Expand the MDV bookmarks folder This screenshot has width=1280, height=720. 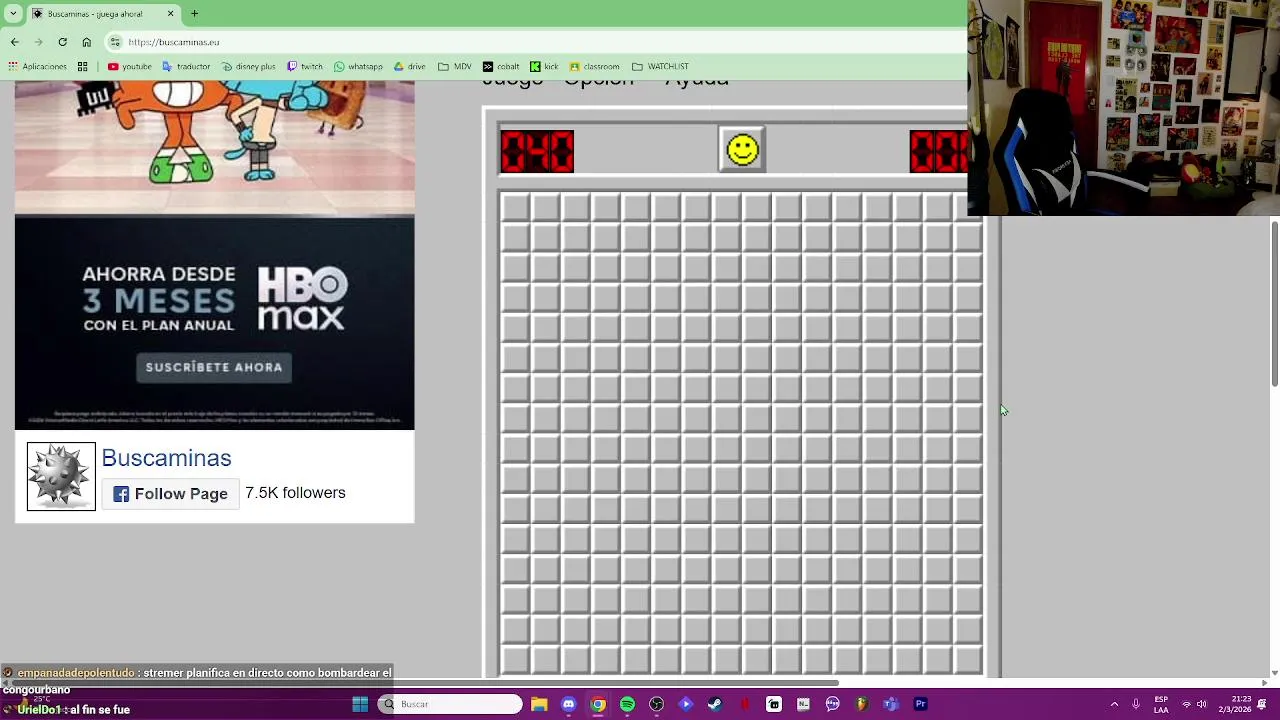point(454,67)
